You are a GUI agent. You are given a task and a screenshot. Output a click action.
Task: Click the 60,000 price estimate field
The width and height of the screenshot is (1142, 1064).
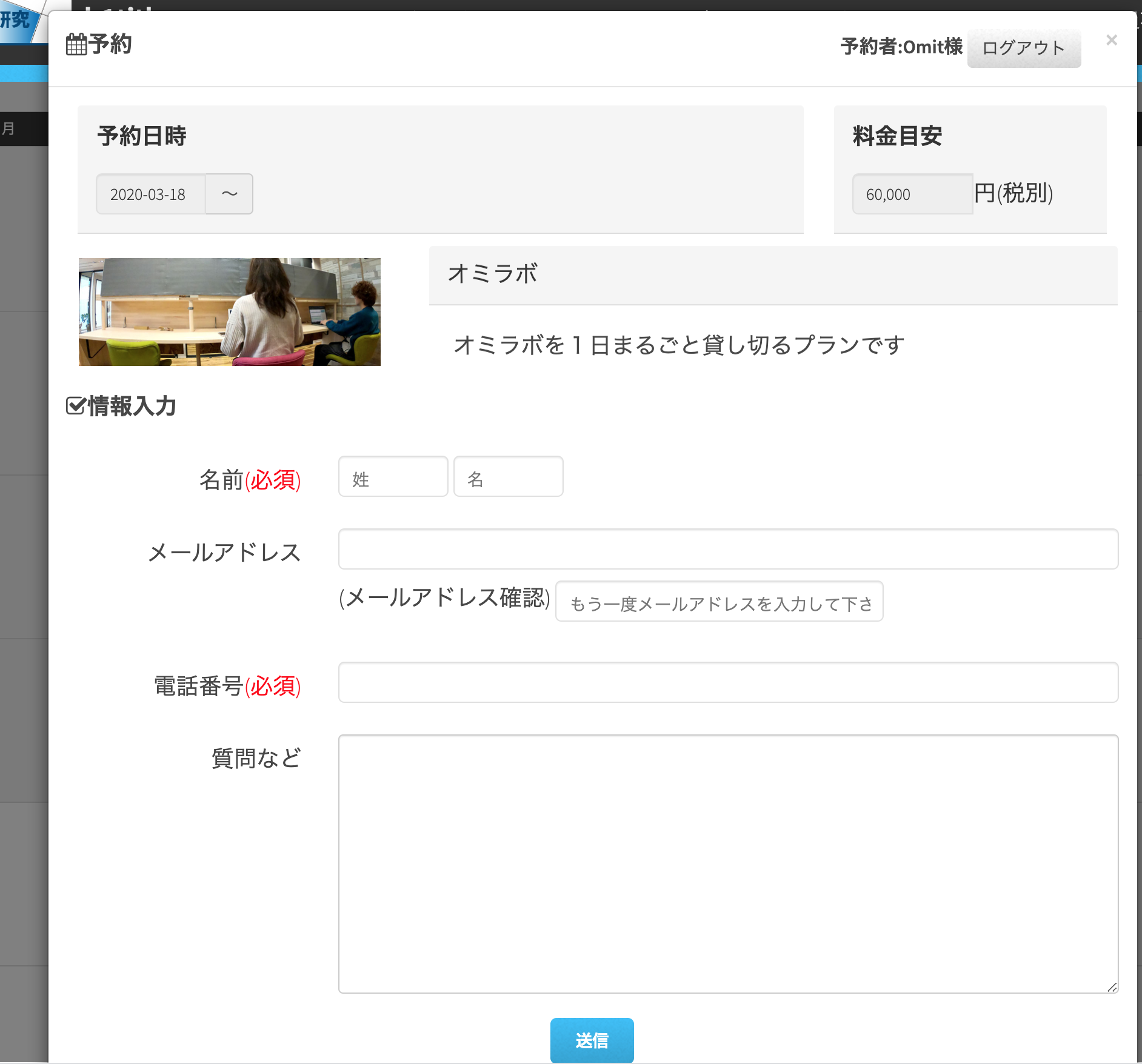[x=912, y=195]
